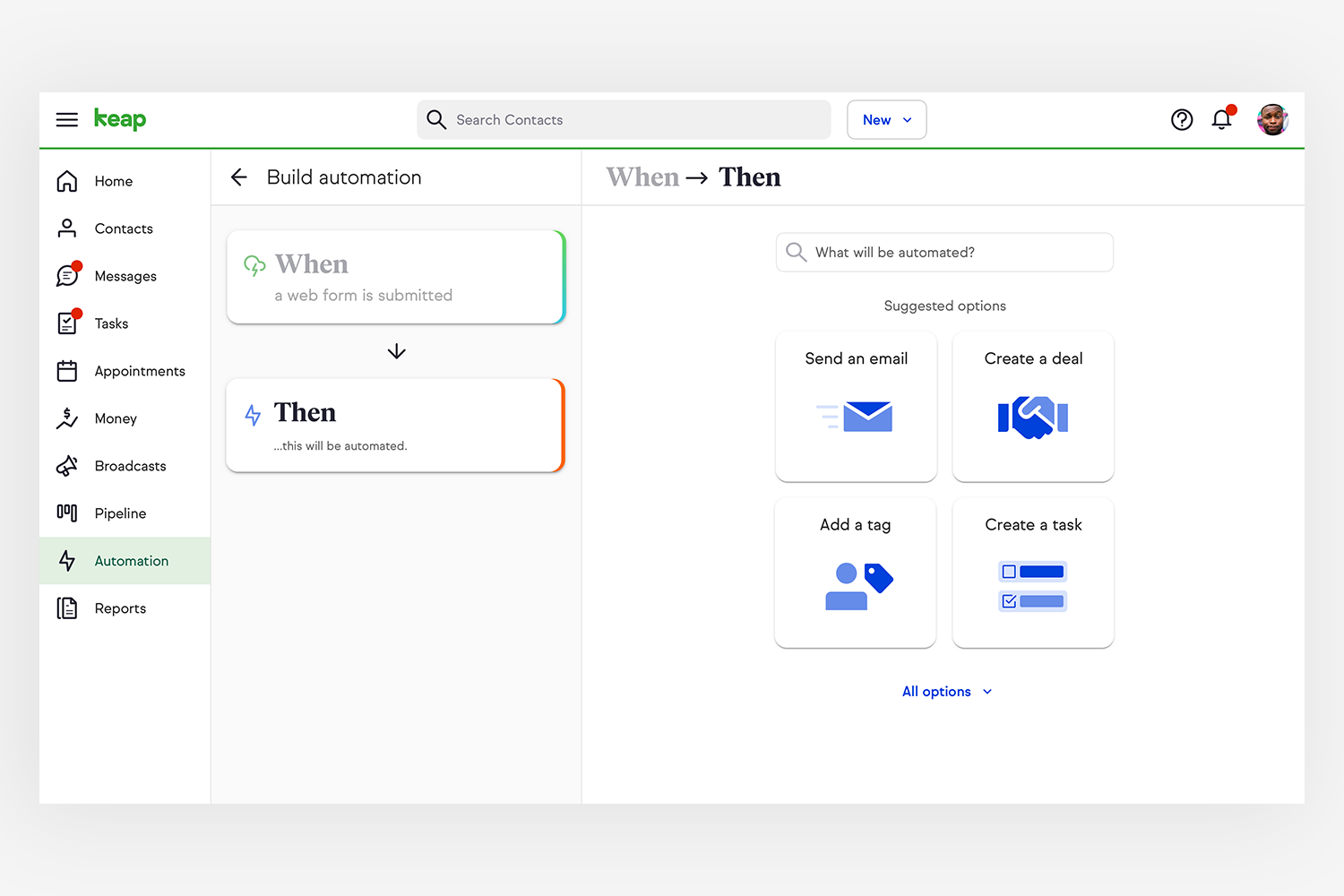Screen dimensions: 1344x896
Task: Expand the All options list
Action: [945, 691]
